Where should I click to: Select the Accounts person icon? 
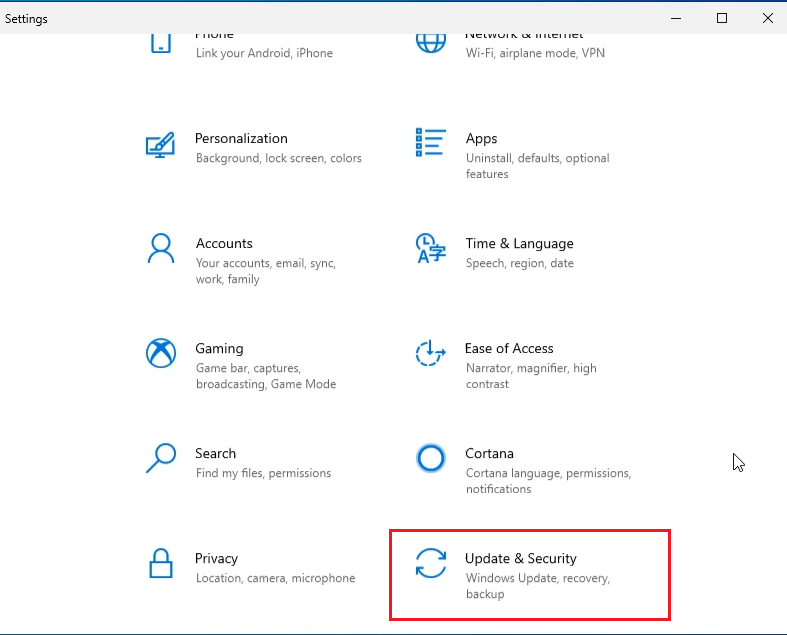tap(161, 248)
